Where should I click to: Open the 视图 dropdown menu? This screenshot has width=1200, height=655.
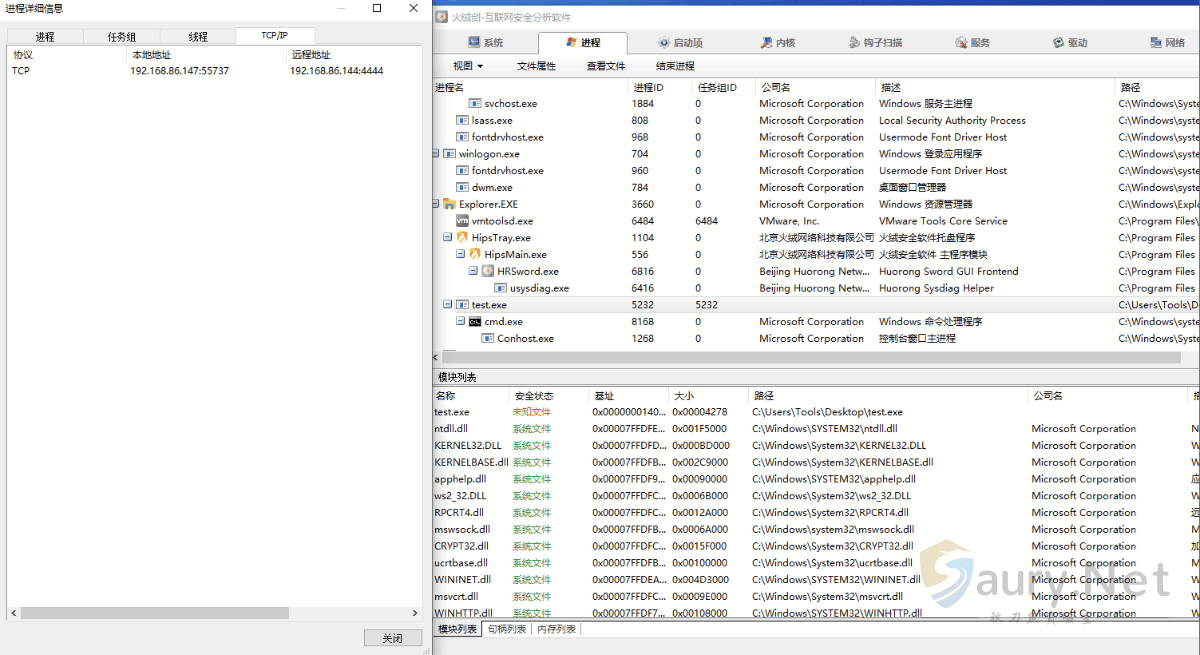click(467, 66)
